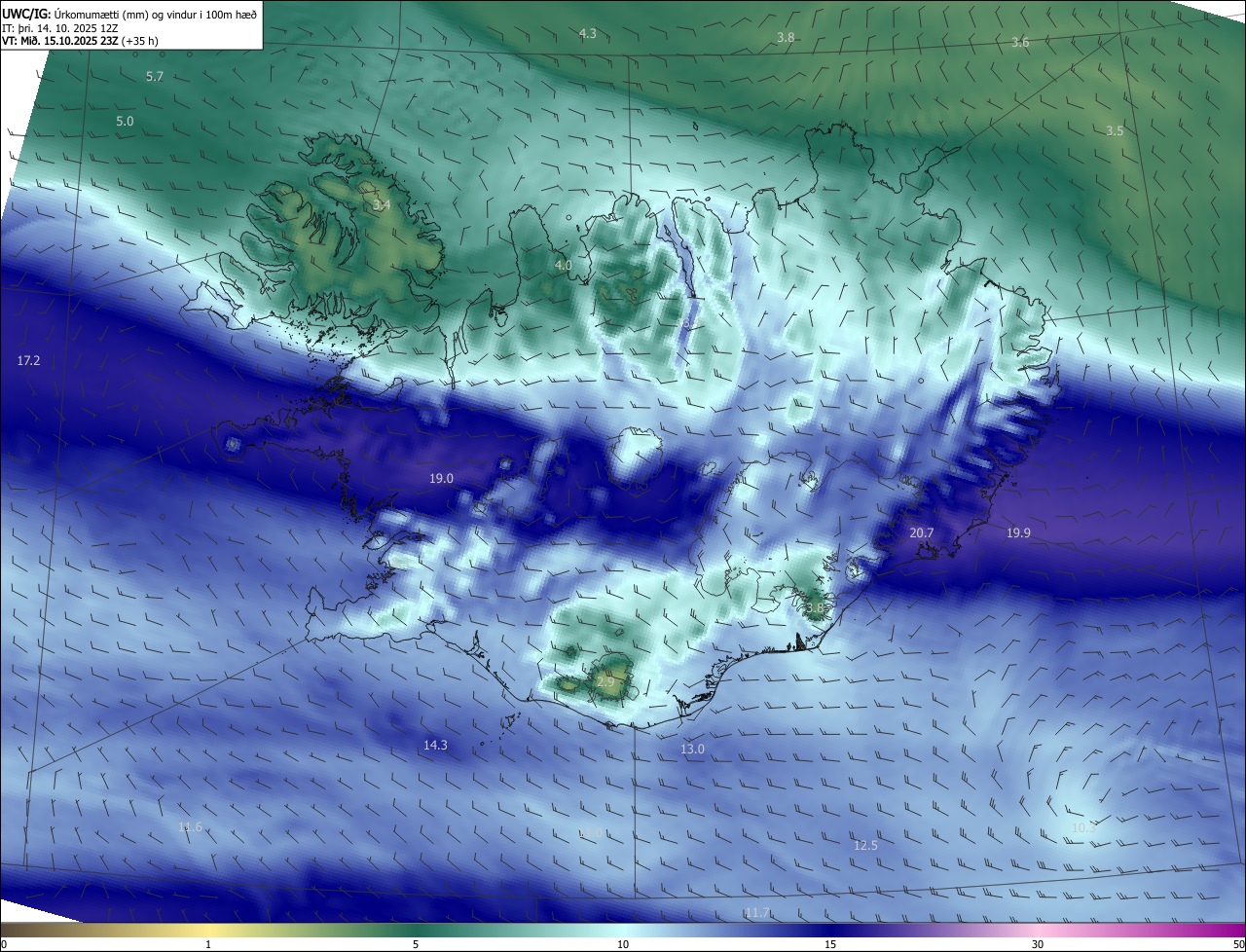Click the 3.5 value label
The image size is (1246, 952).
click(x=1115, y=131)
